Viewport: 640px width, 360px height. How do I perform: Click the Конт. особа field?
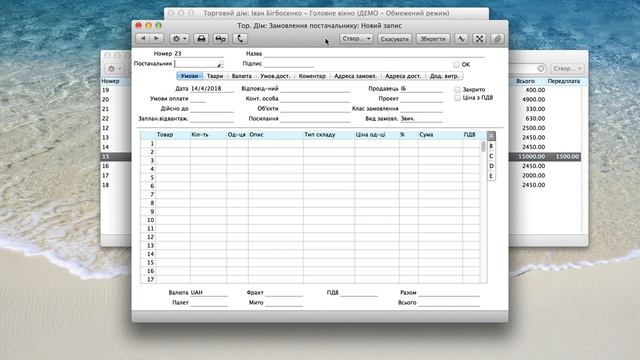(x=315, y=99)
